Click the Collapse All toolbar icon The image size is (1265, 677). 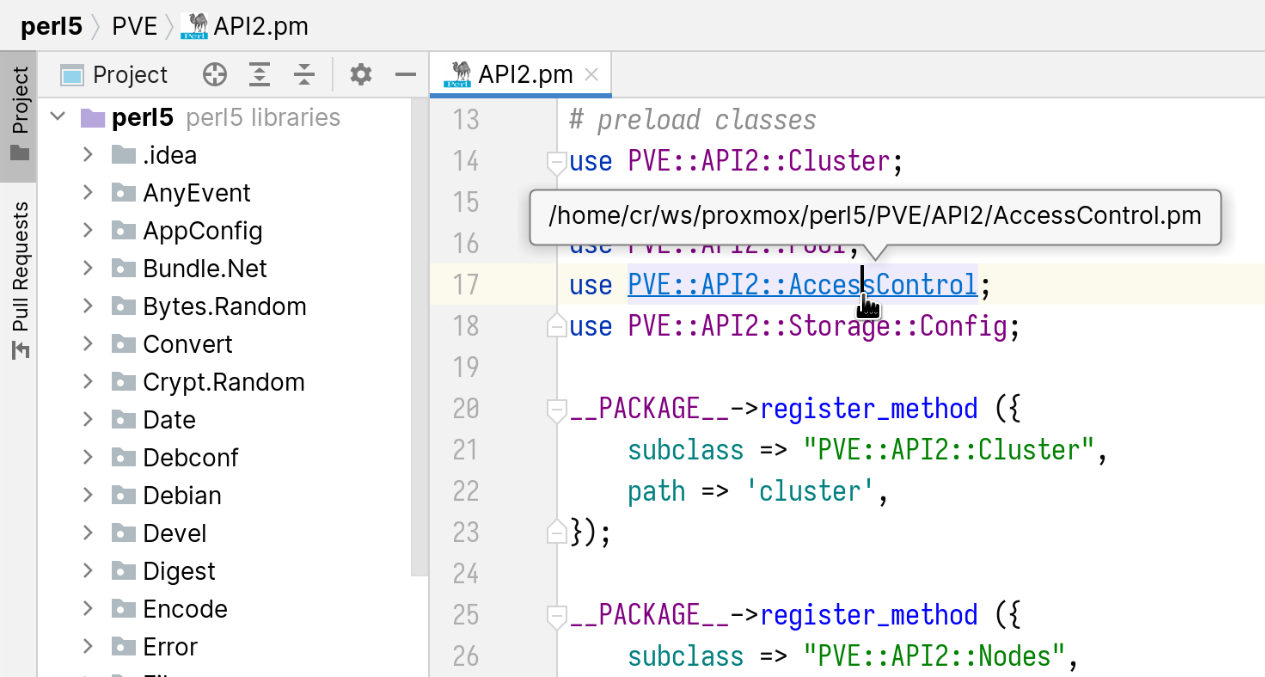tap(304, 75)
